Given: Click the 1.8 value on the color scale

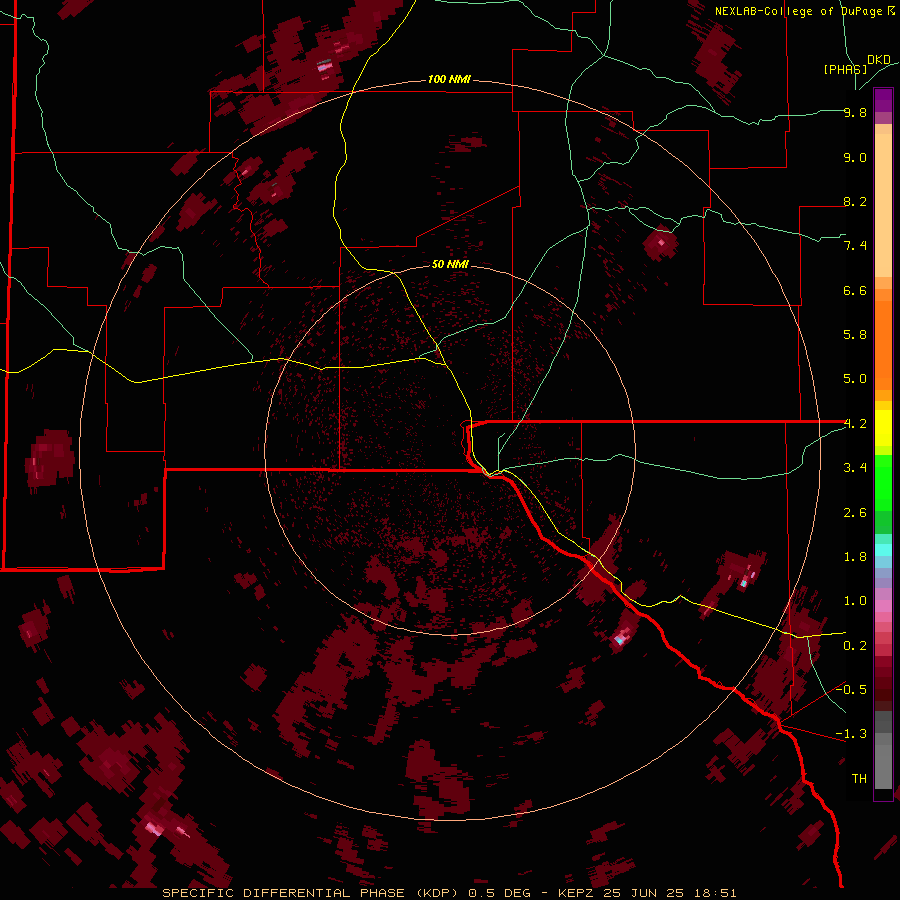Looking at the screenshot, I should tap(855, 557).
